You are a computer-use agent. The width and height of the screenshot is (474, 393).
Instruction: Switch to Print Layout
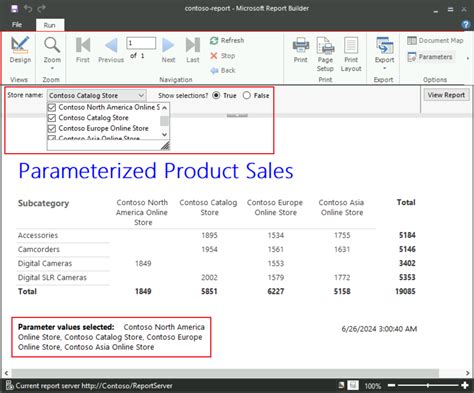(351, 54)
